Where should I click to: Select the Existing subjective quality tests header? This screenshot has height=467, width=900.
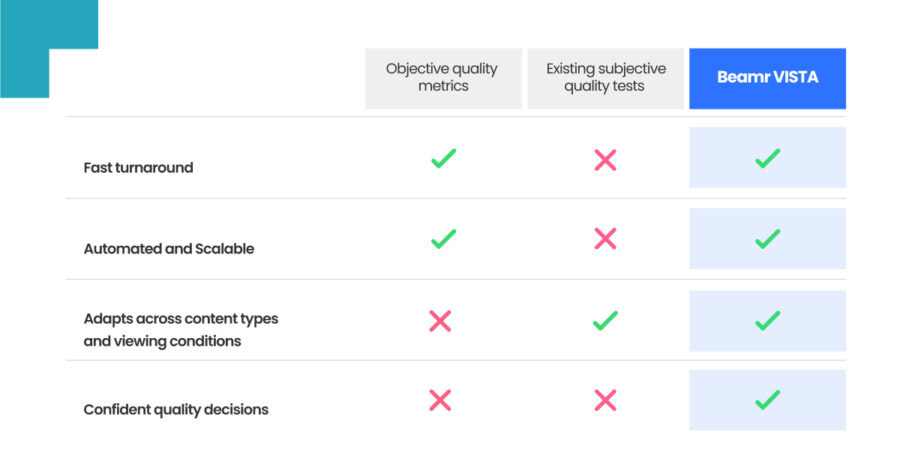[605, 78]
